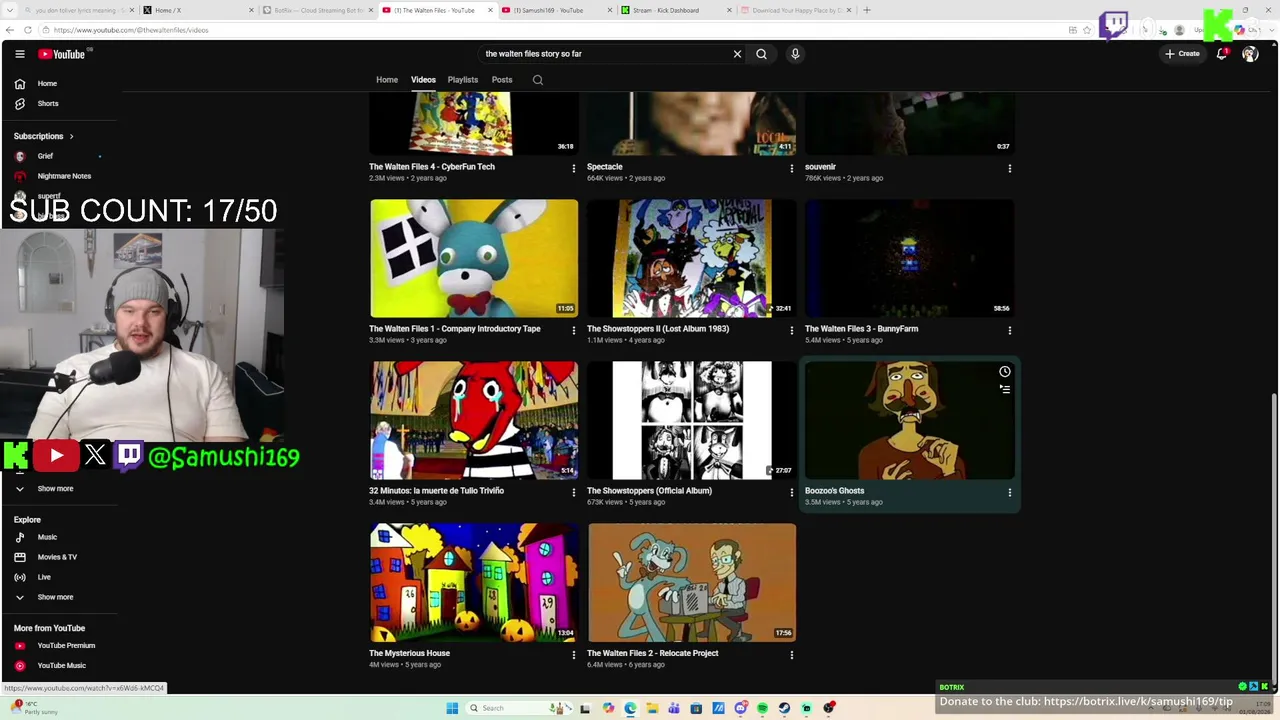Viewport: 1280px width, 720px height.
Task: Click the page vertical scrollbar thumb
Action: pyautogui.click(x=1274, y=540)
